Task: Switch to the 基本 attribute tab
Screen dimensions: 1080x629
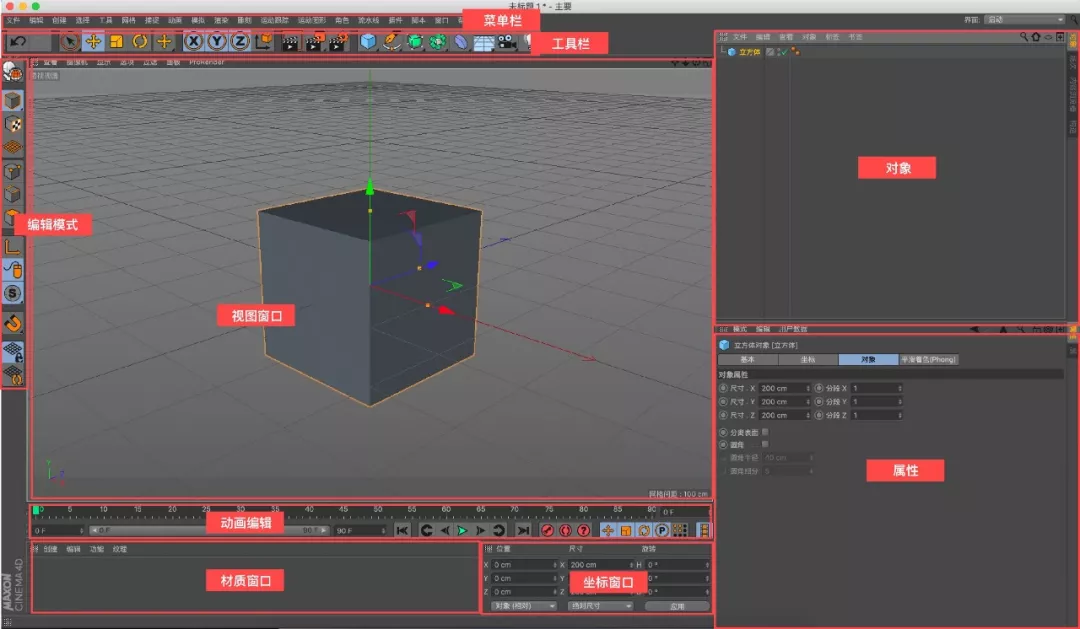Action: click(747, 360)
